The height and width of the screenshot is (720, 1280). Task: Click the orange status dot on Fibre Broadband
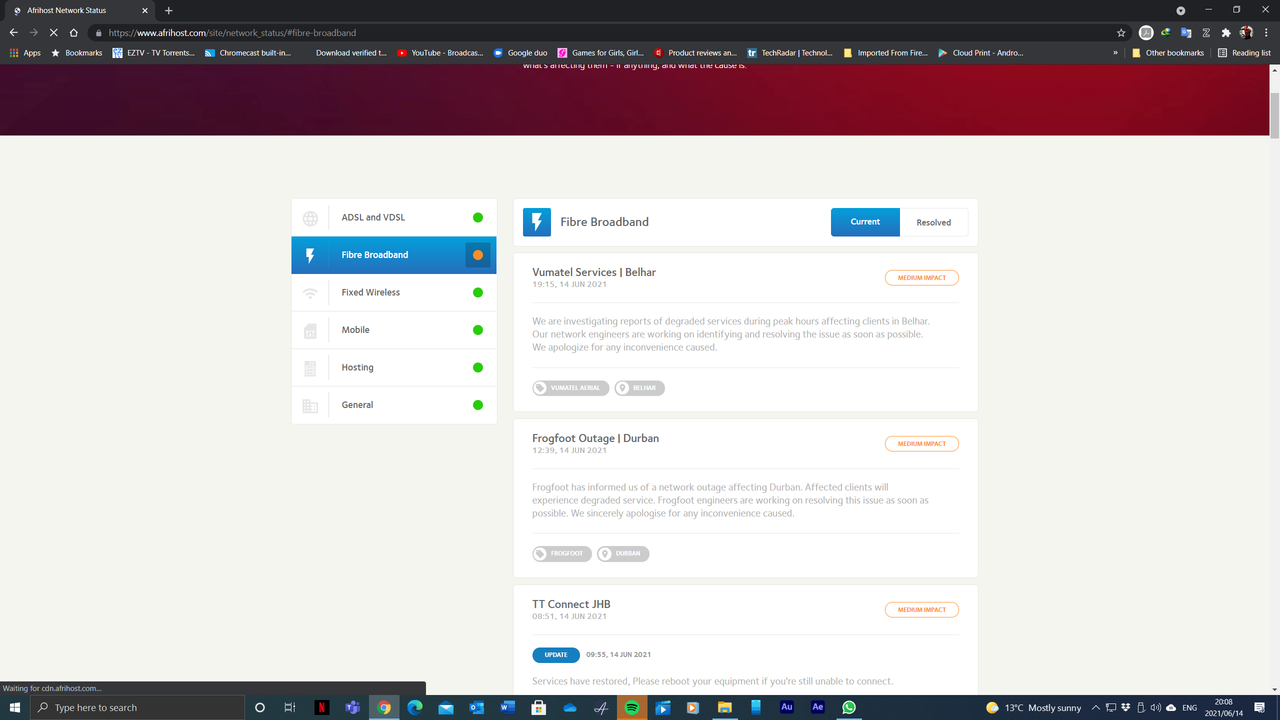[478, 255]
